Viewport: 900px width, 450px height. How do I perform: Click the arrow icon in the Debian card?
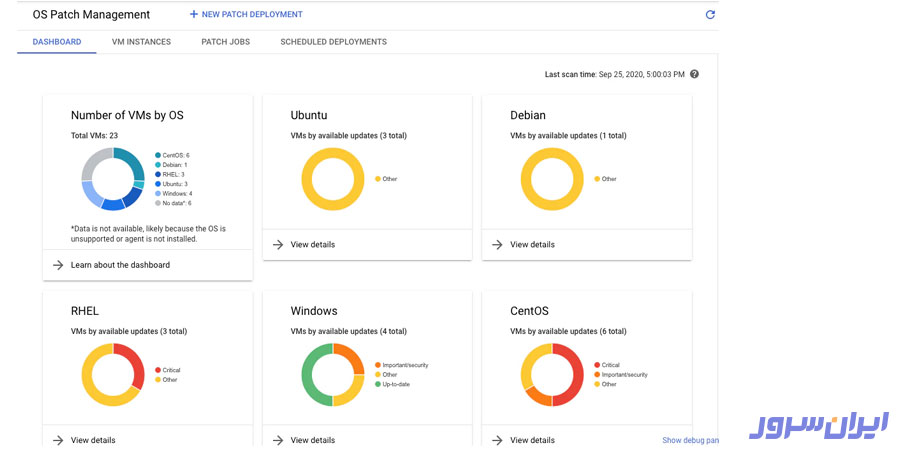coord(498,245)
